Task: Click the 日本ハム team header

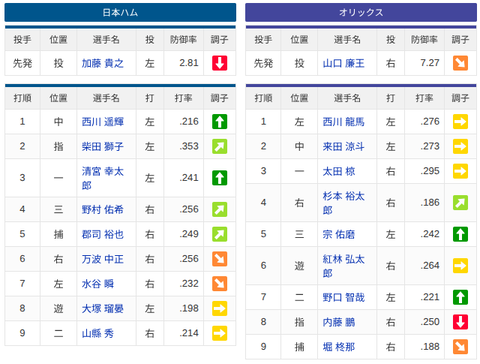Action: [x=120, y=12]
